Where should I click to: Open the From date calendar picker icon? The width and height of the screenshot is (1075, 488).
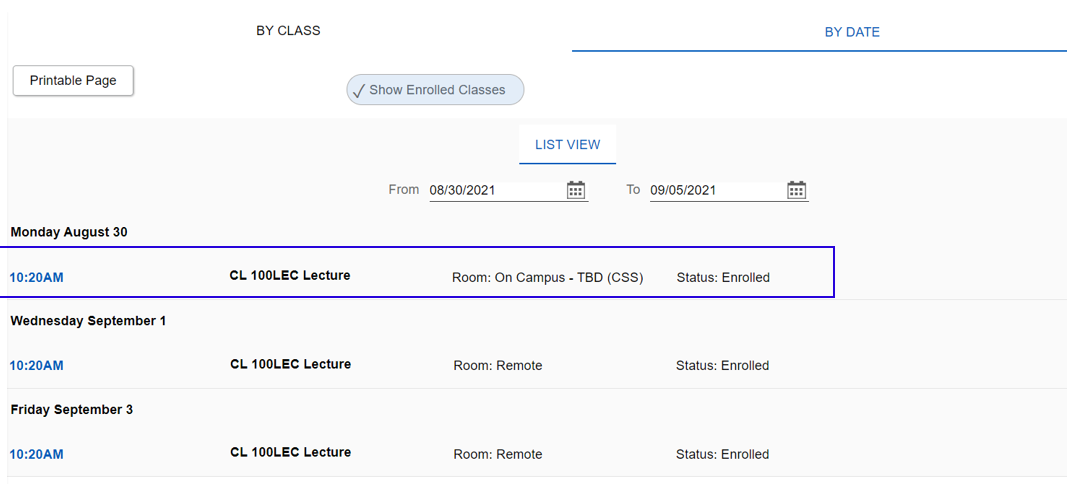pos(576,190)
